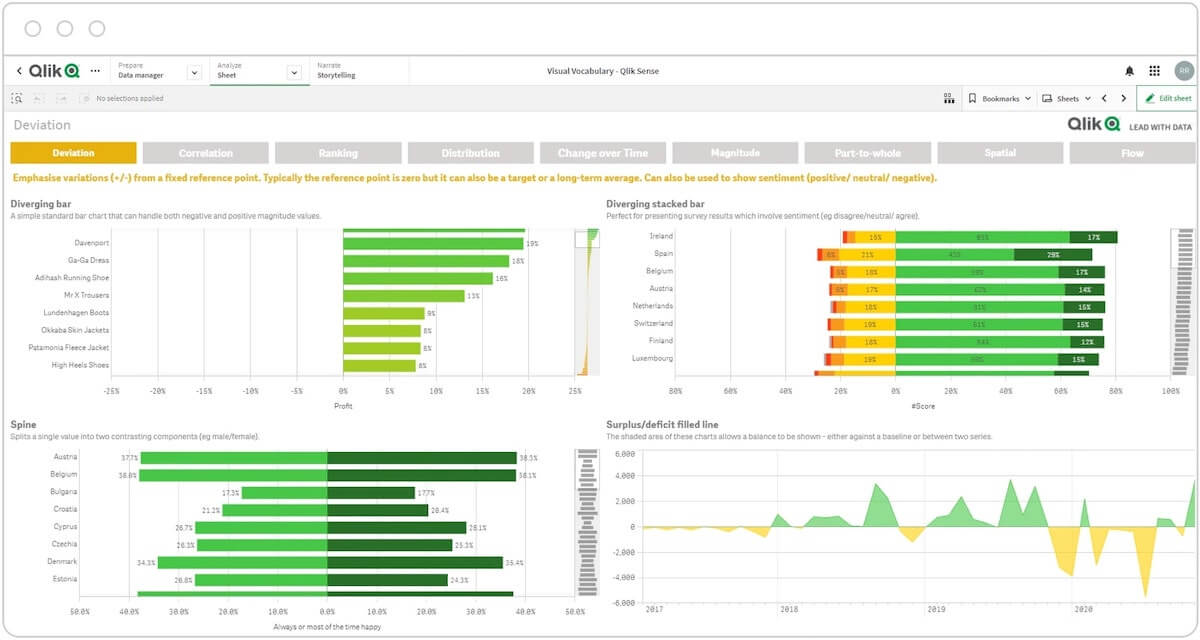This screenshot has height=640, width=1200.
Task: Navigate back with the left chevron
Action: tap(19, 71)
